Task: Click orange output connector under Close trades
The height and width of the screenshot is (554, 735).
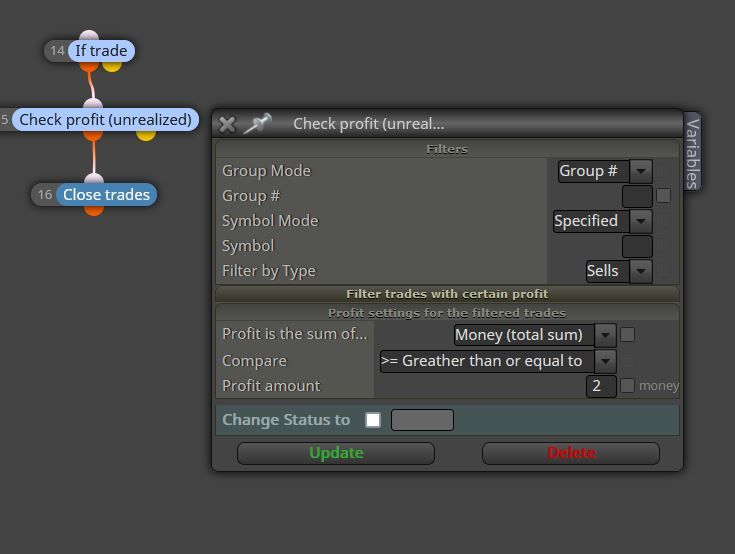Action: point(94,210)
